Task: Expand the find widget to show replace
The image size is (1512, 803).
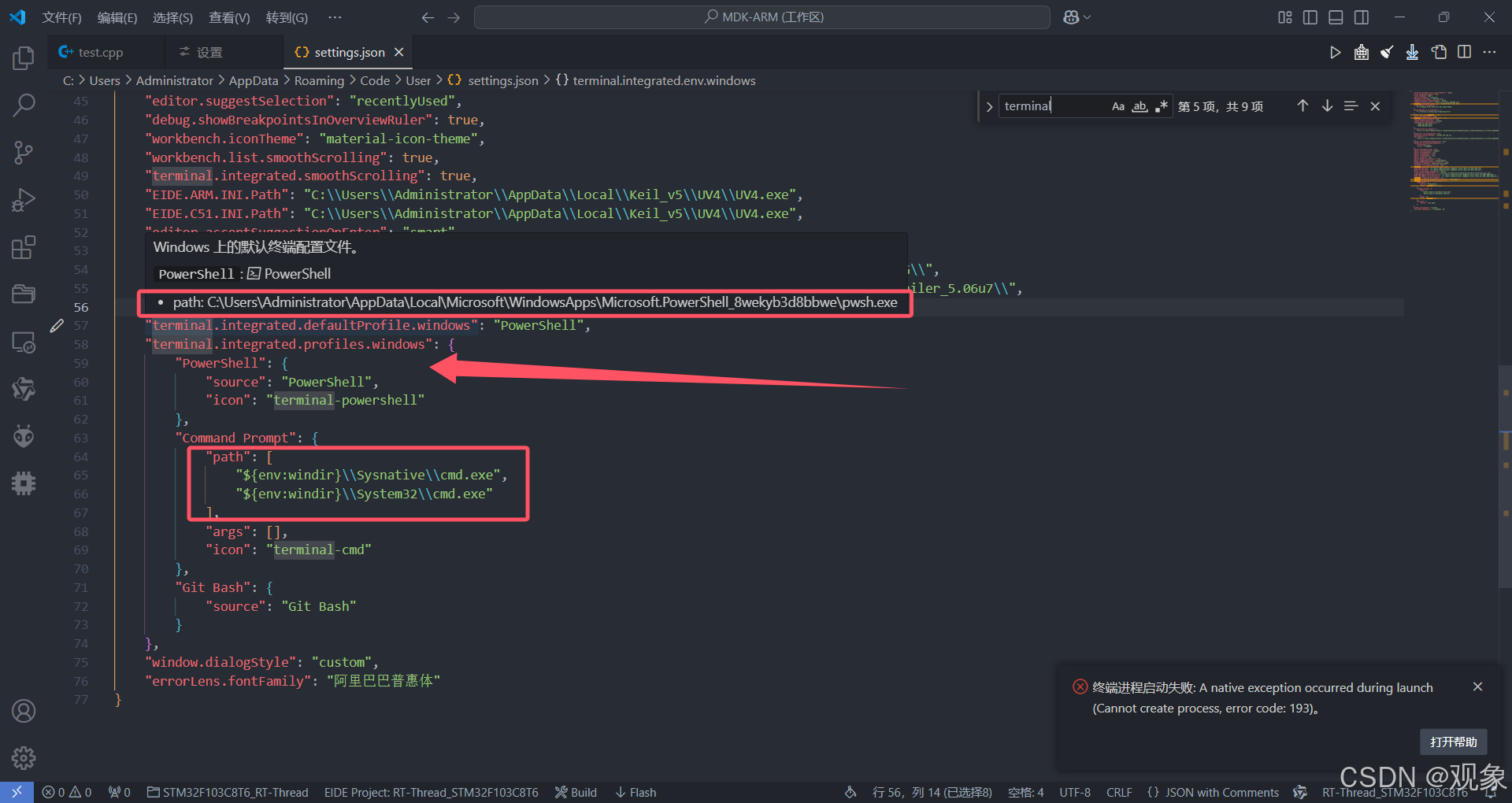Action: [x=988, y=105]
